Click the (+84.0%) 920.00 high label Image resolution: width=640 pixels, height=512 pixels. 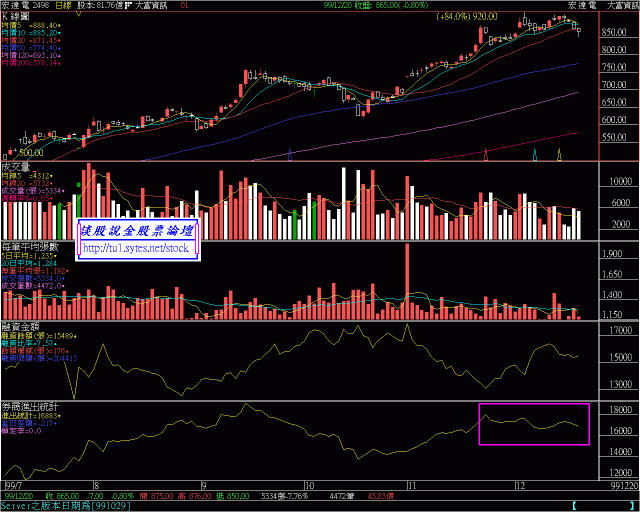coord(467,17)
